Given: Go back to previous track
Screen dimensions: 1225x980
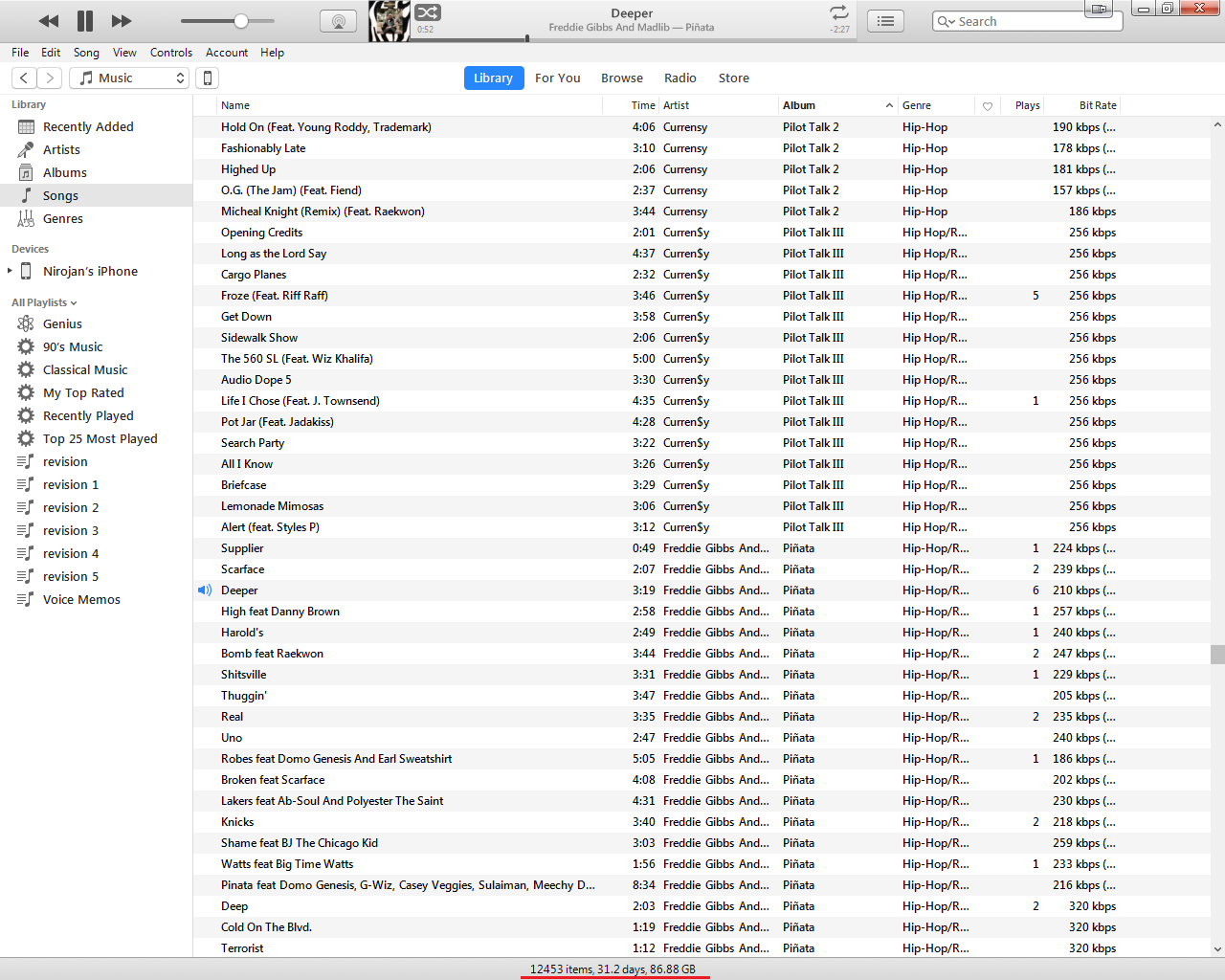Looking at the screenshot, I should pos(48,21).
